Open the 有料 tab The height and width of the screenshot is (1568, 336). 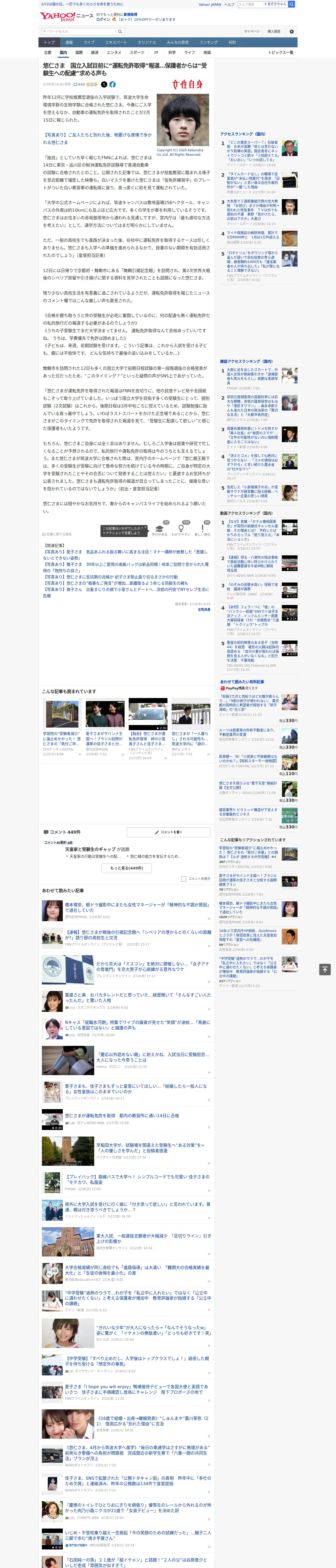click(232, 42)
